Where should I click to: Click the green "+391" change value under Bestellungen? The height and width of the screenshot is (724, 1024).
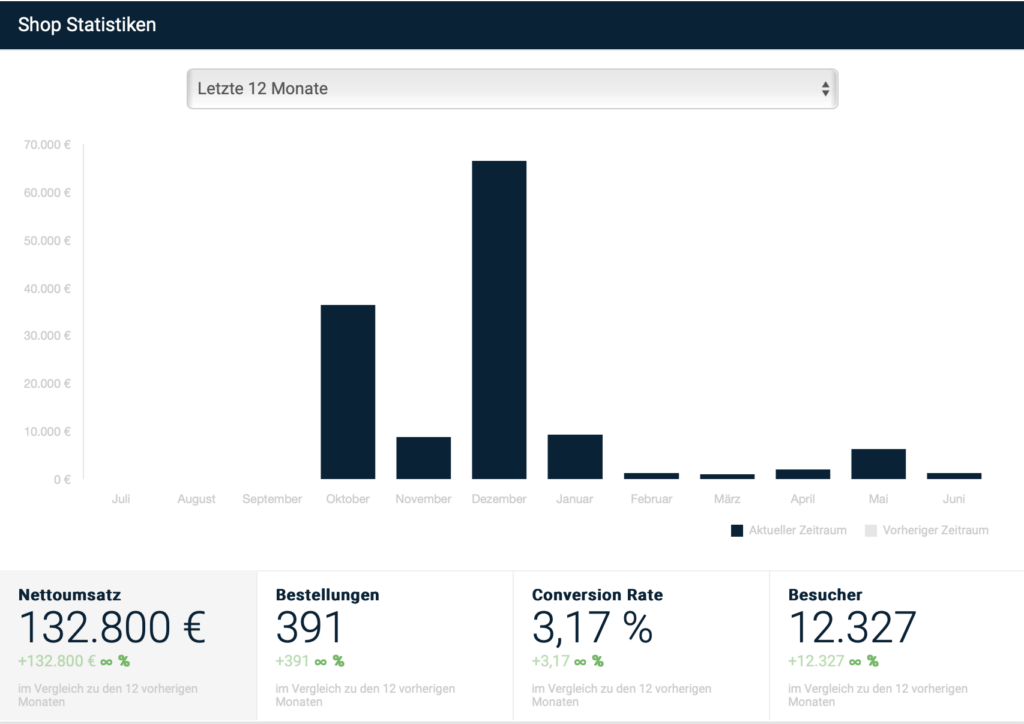pyautogui.click(x=292, y=661)
